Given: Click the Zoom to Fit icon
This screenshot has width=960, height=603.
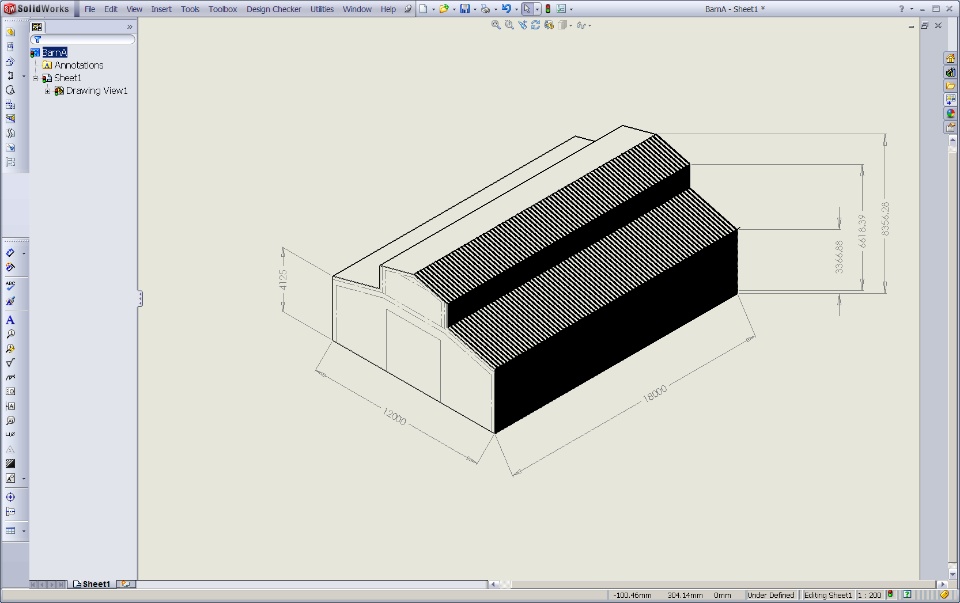Looking at the screenshot, I should pyautogui.click(x=496, y=25).
